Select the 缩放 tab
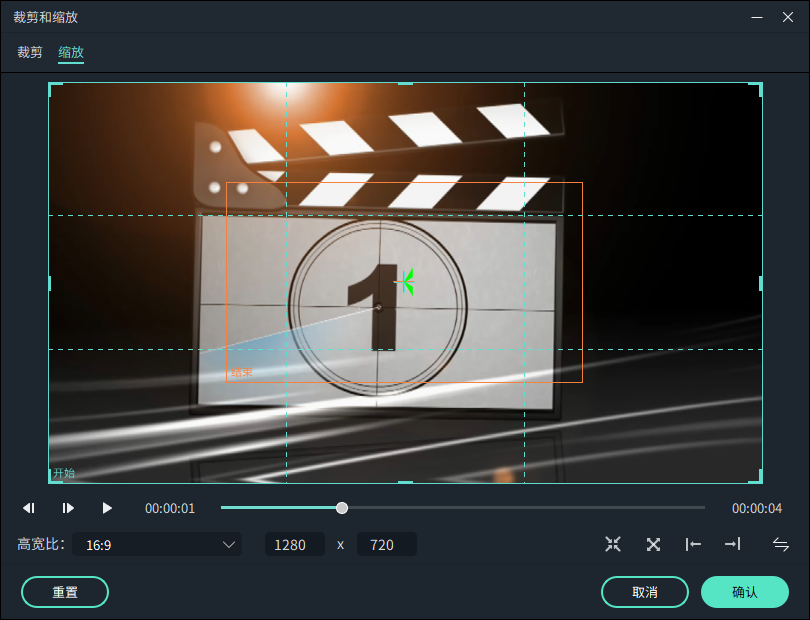This screenshot has height=620, width=810. click(71, 52)
